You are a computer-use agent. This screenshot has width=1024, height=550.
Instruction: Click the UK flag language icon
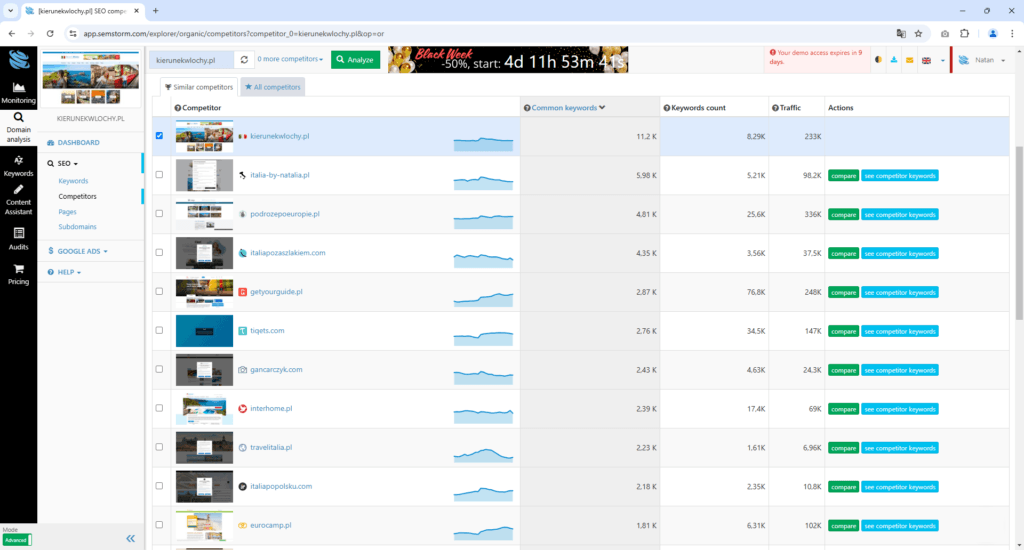point(926,60)
